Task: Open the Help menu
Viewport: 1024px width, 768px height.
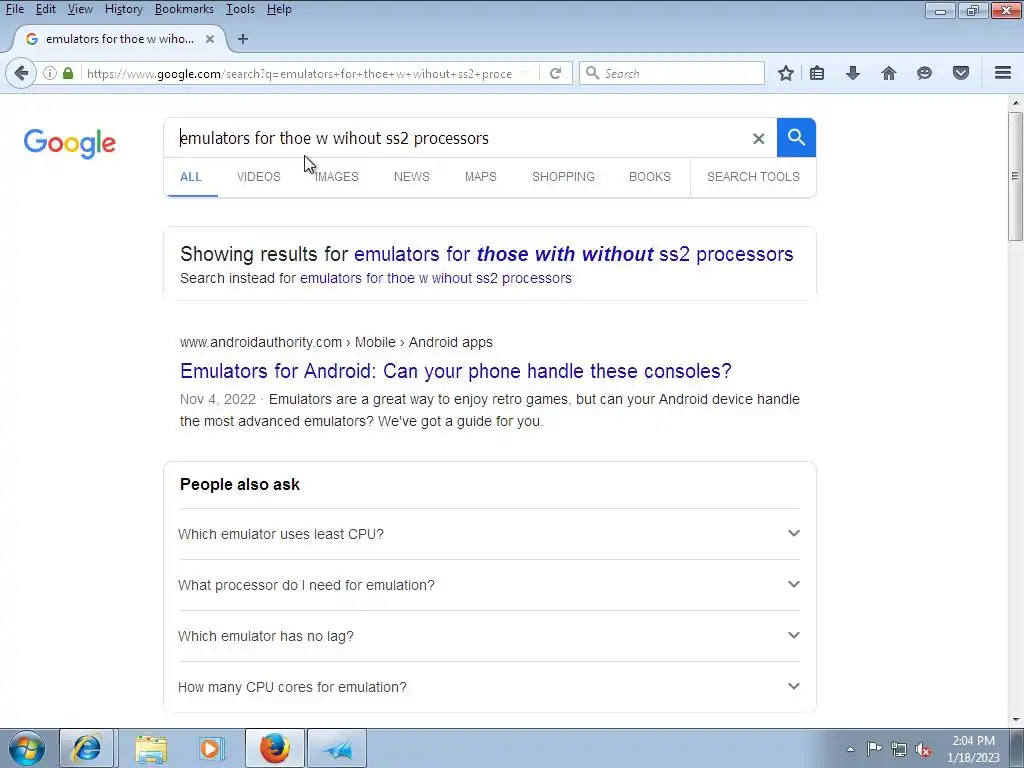Action: 279,9
